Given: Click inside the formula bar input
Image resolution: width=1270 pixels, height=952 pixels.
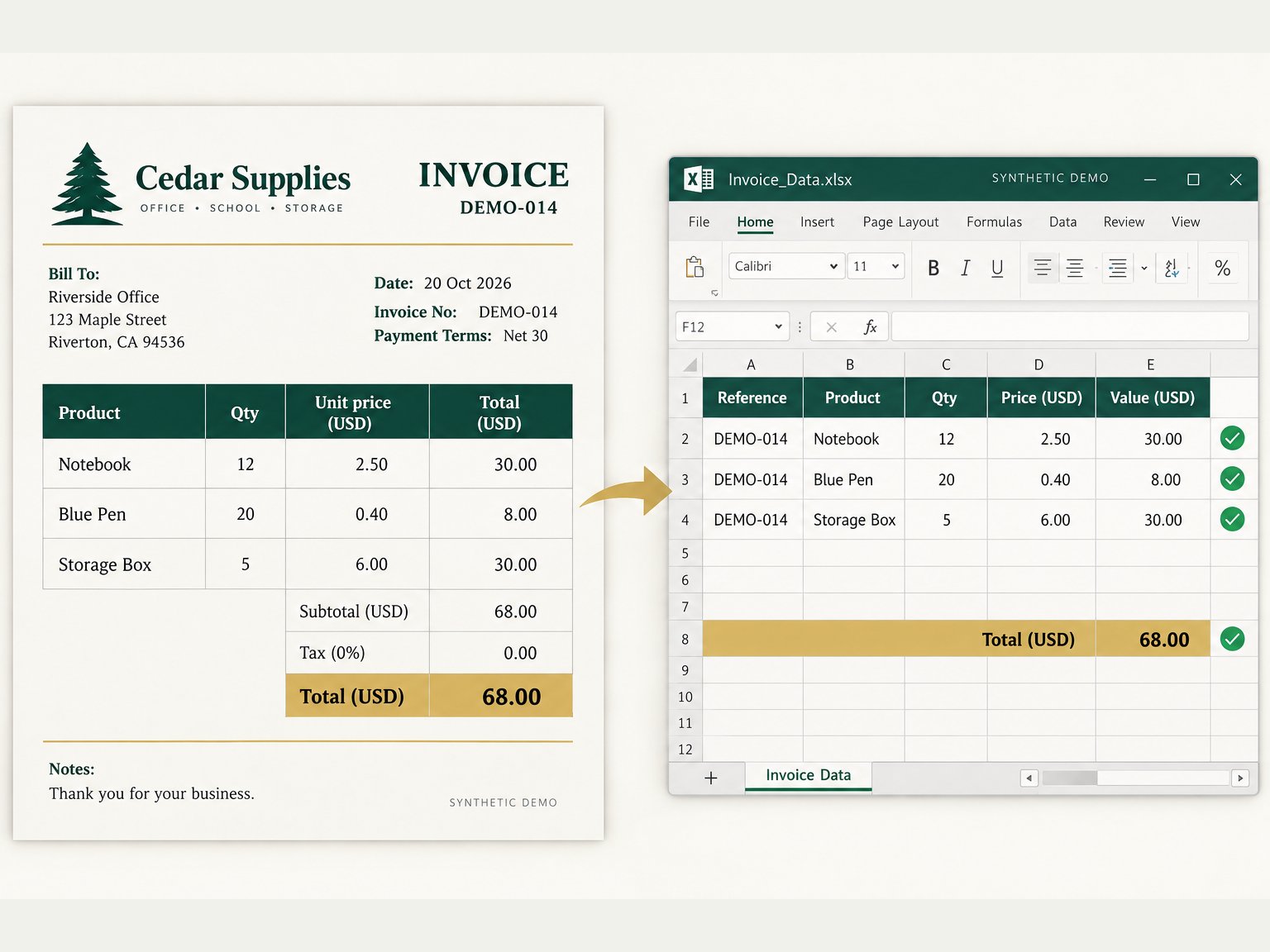Looking at the screenshot, I should pos(1070,326).
